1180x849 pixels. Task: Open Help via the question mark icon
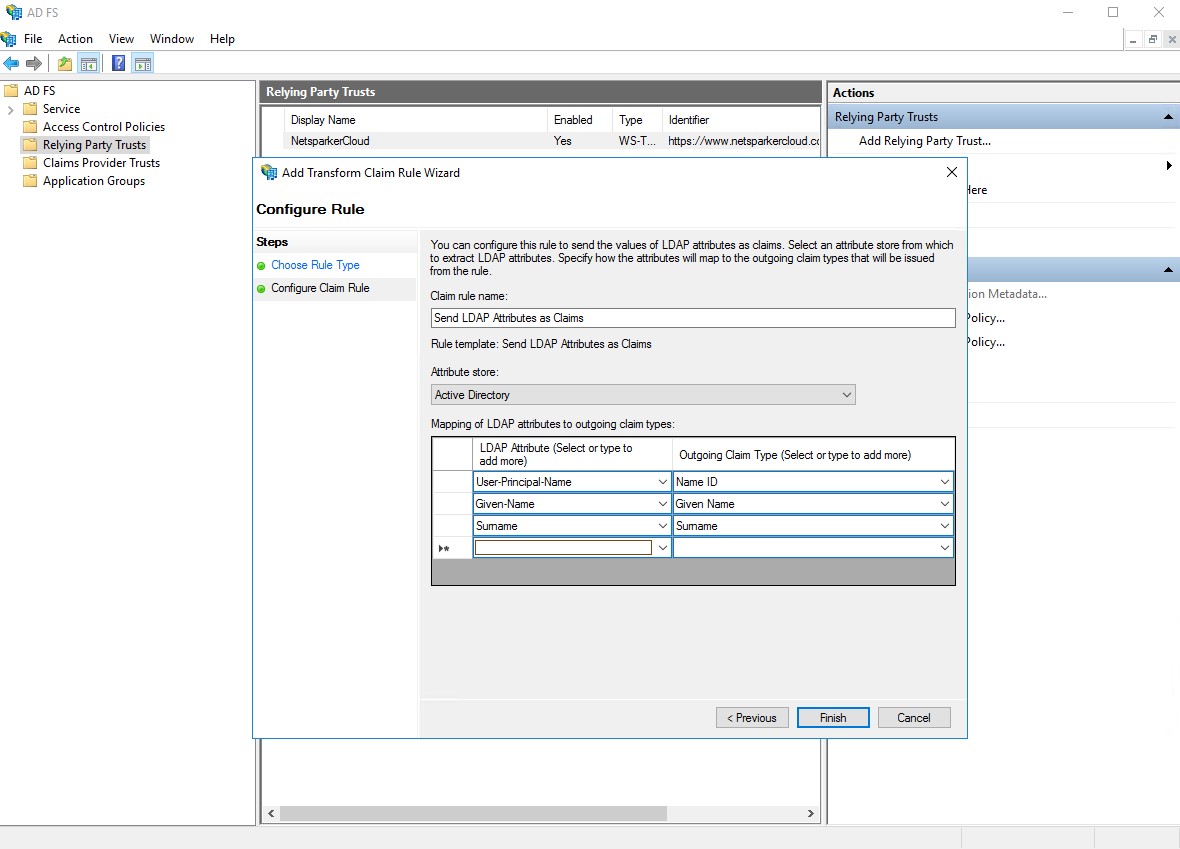click(119, 64)
